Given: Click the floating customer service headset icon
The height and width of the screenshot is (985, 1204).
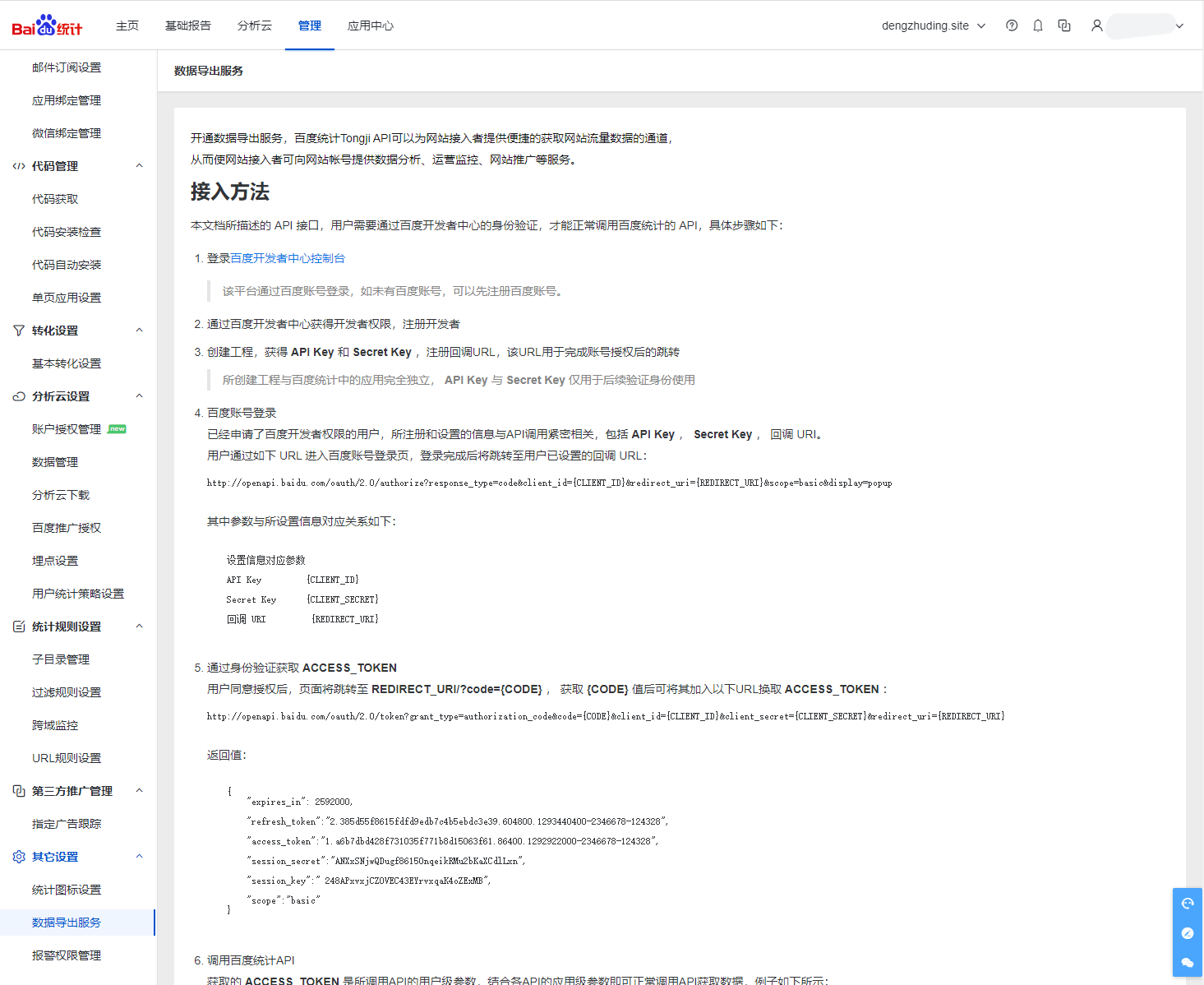Looking at the screenshot, I should coord(1188,904).
